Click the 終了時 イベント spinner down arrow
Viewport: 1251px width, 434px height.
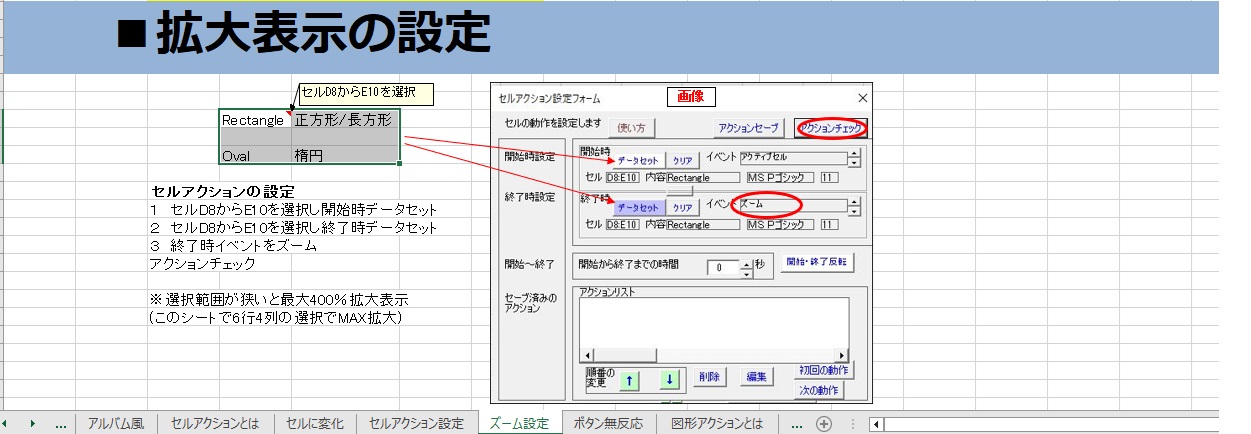pos(854,211)
